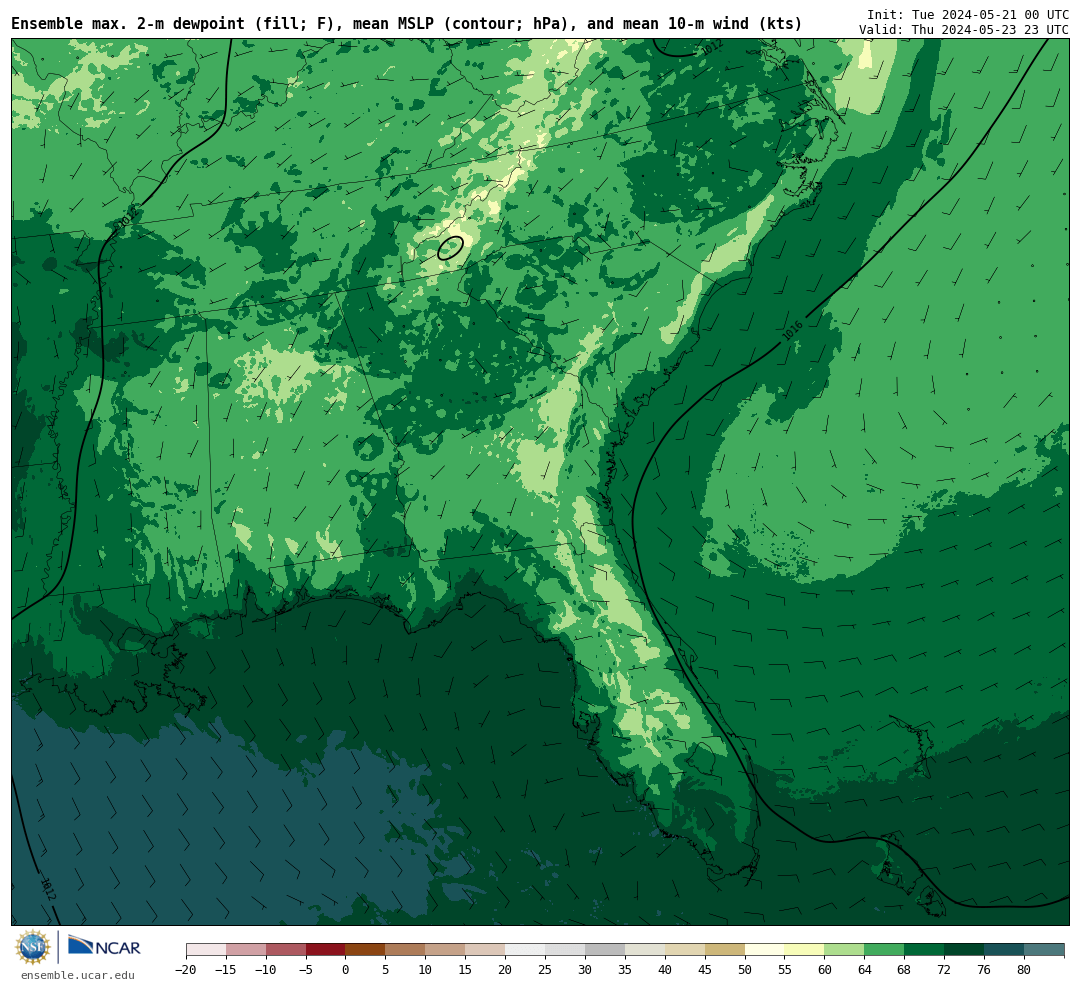Screen dimensions: 1080x988
Task: Pick the colorbar swatch between 35 and 40
Action: click(x=645, y=950)
